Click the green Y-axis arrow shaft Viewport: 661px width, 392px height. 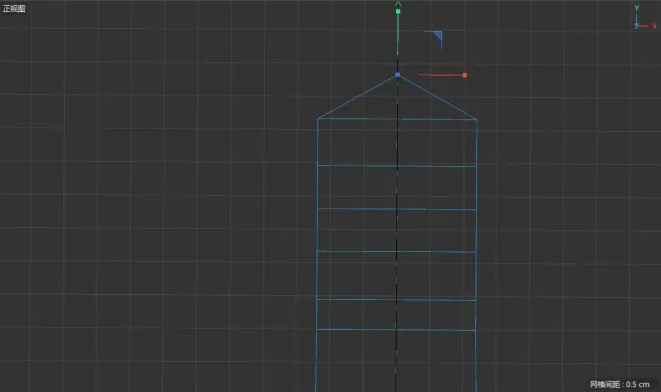point(398,34)
